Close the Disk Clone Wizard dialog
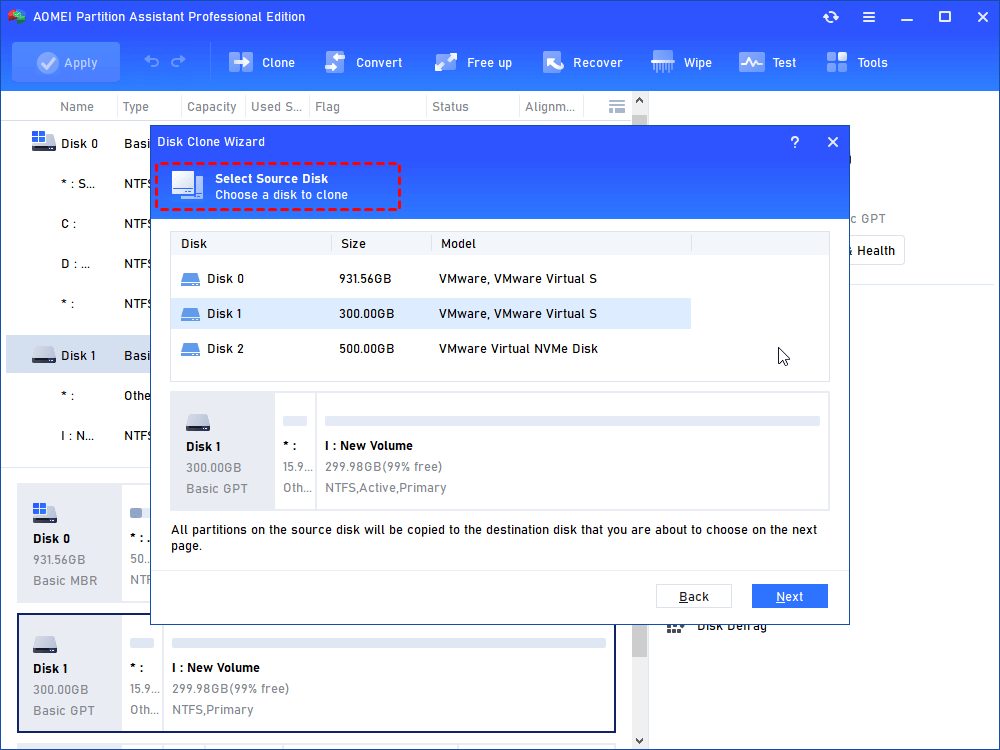1000x750 pixels. click(832, 142)
